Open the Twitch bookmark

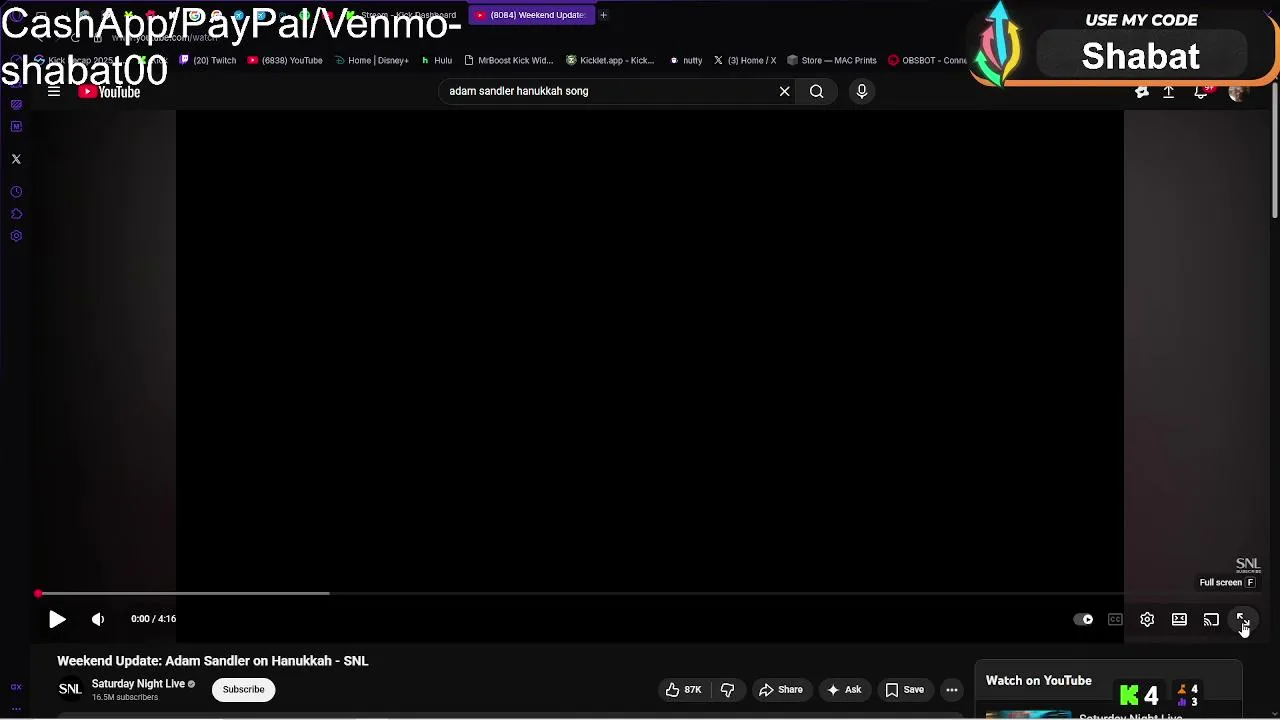pos(208,60)
